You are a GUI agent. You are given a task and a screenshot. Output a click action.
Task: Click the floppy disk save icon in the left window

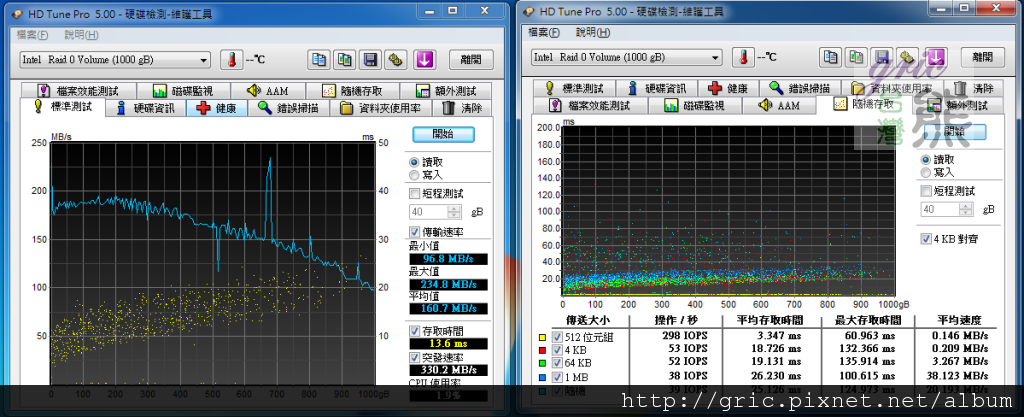click(370, 60)
